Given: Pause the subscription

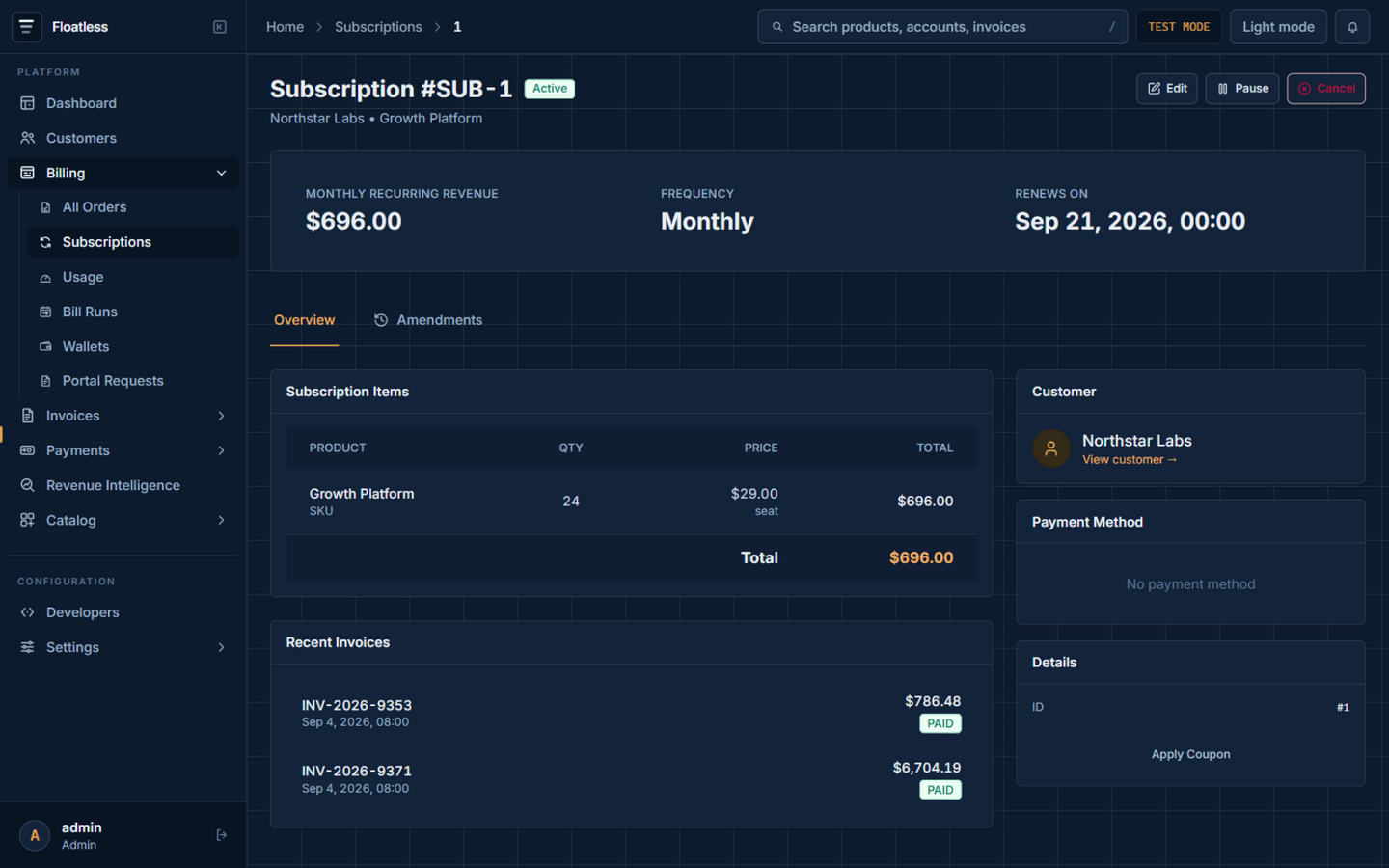Looking at the screenshot, I should point(1242,89).
